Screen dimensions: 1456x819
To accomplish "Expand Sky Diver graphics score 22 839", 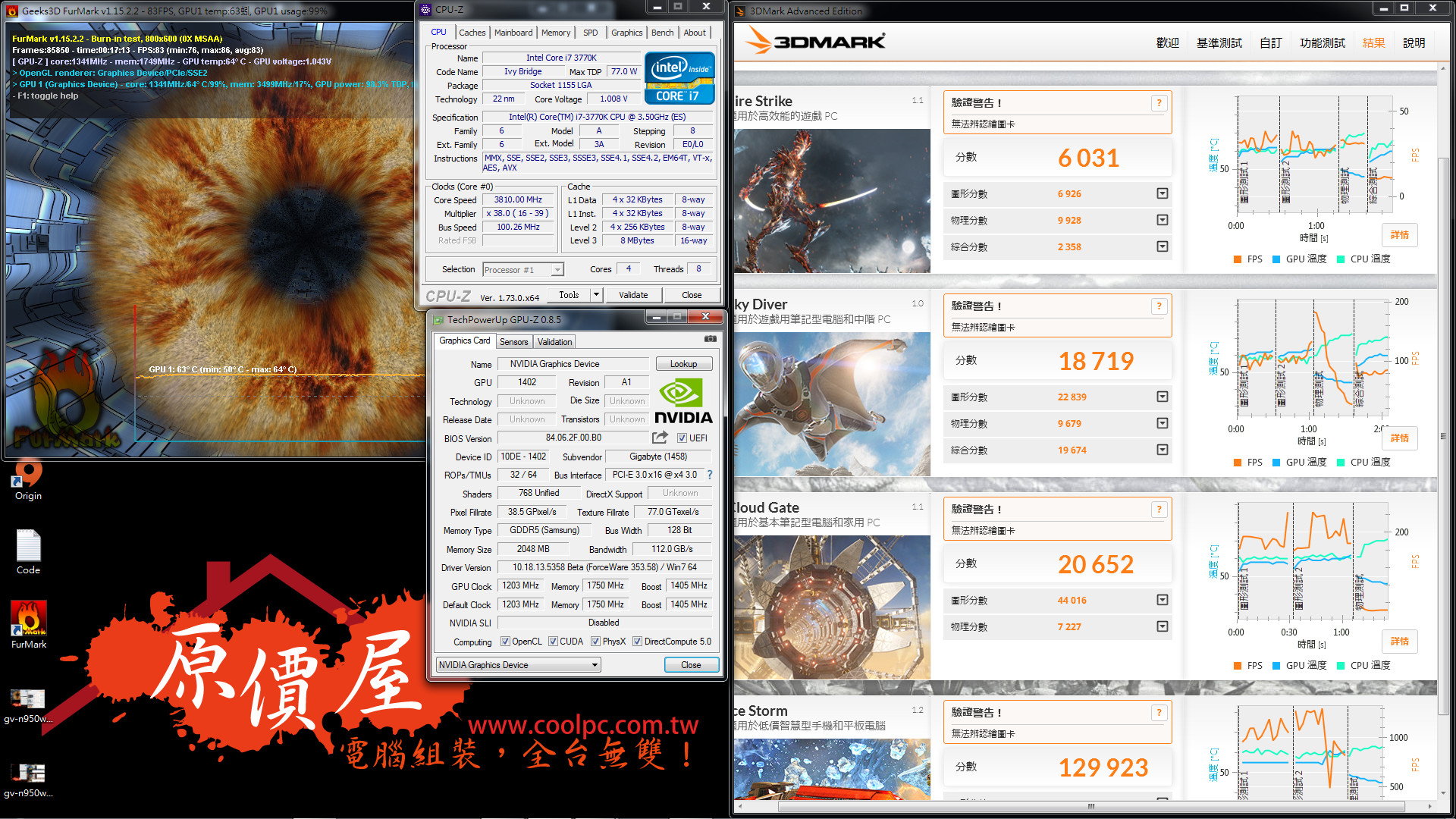I will coord(1162,397).
